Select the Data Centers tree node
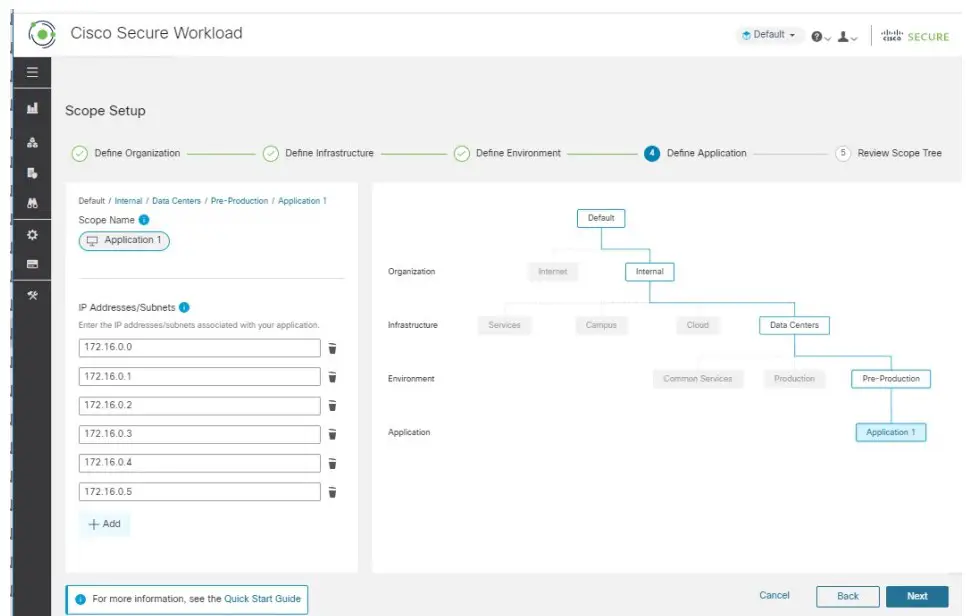 click(x=794, y=325)
